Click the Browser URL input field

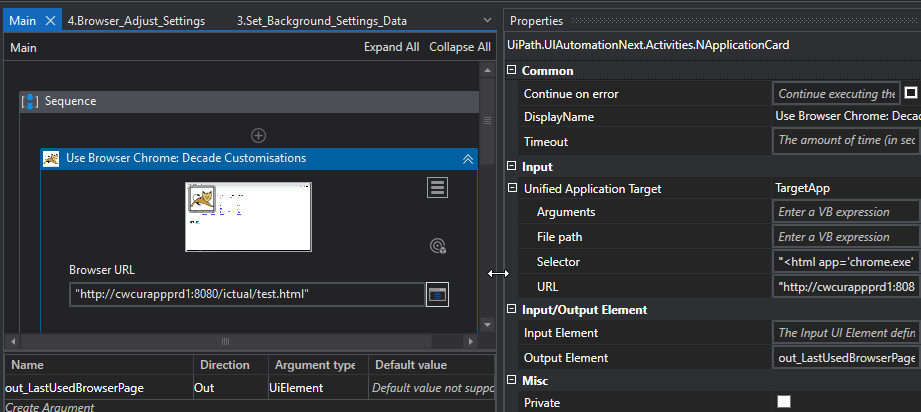point(245,294)
